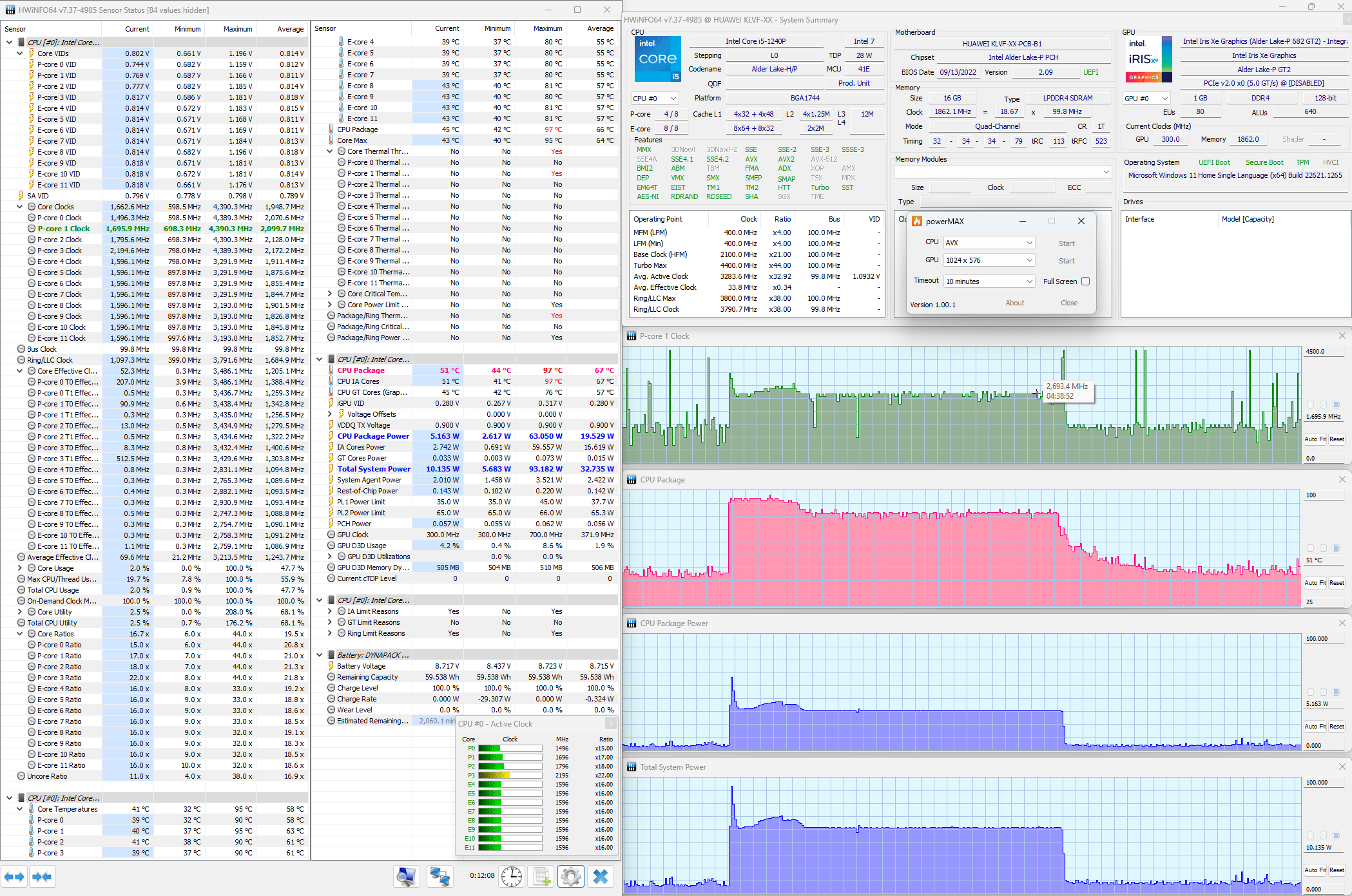Click the expand columns arrows icon in Sensor Status

14,876
